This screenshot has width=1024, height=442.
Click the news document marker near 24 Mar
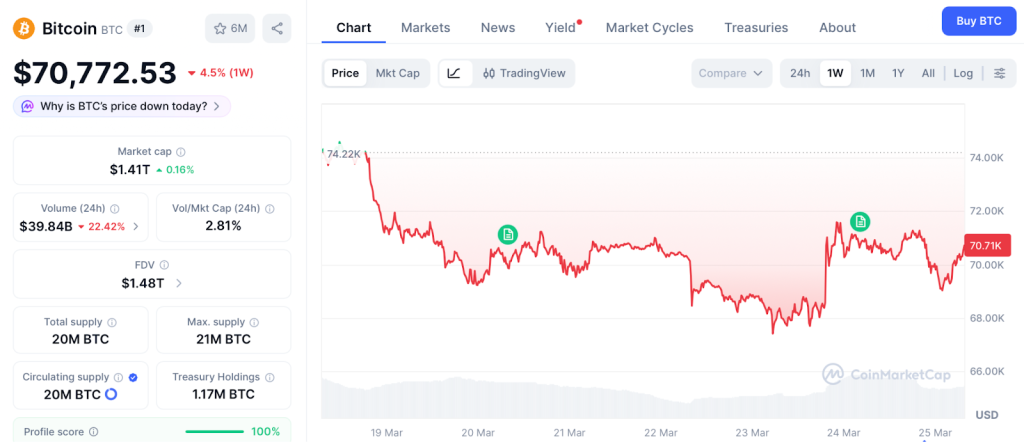coord(859,221)
